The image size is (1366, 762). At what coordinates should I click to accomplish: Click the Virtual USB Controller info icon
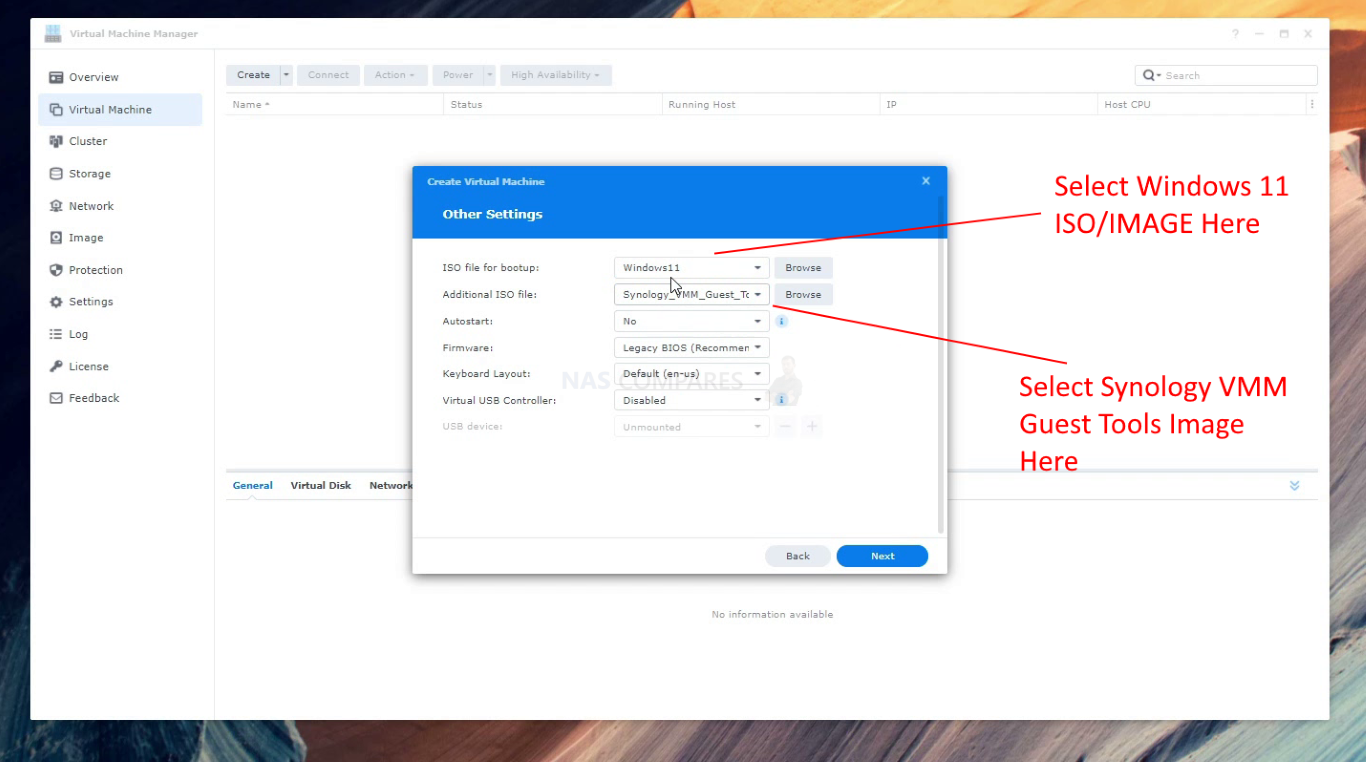pyautogui.click(x=782, y=400)
